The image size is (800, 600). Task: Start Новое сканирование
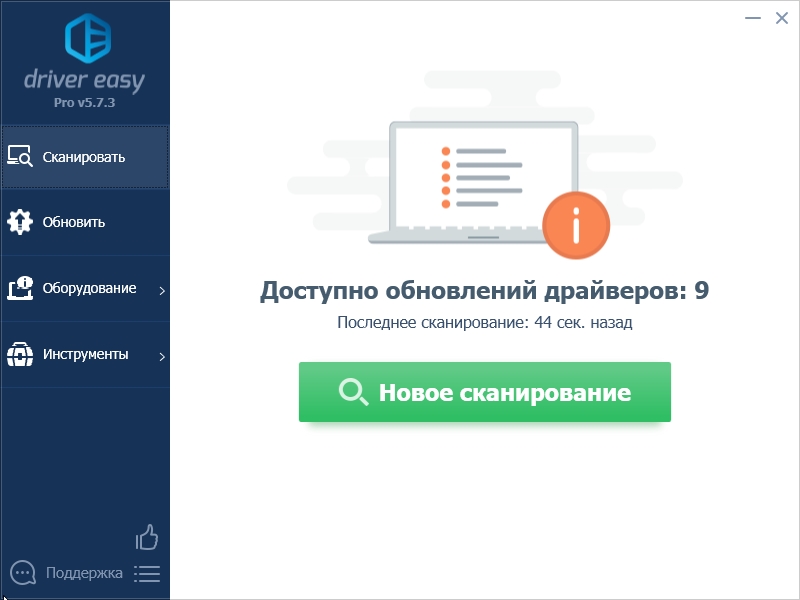coord(485,392)
